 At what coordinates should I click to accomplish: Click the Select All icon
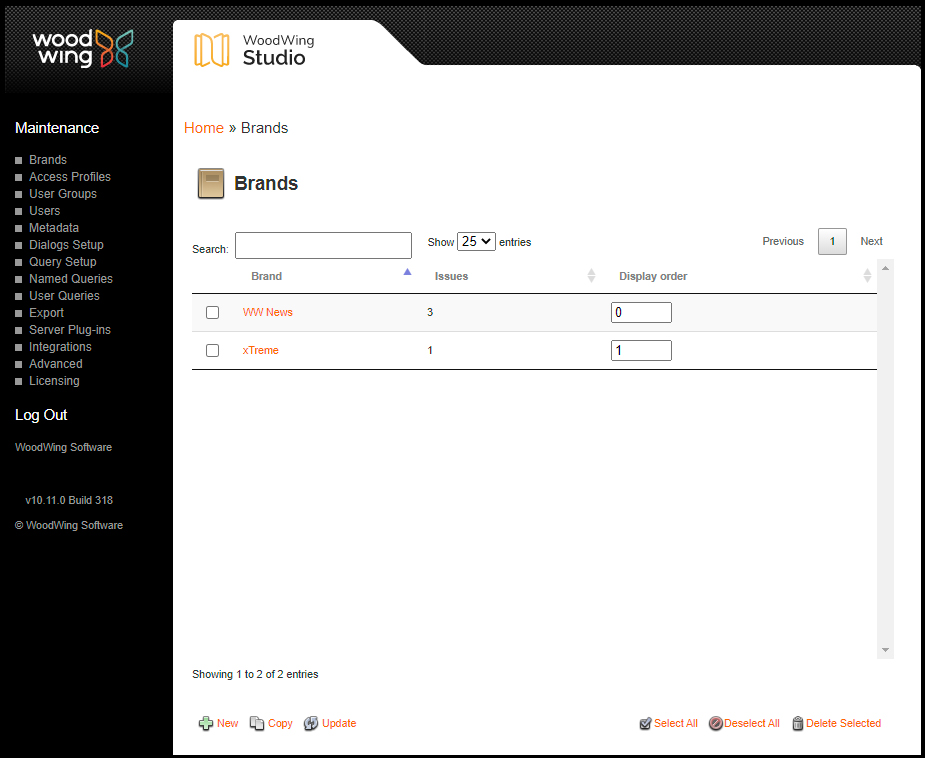point(646,723)
